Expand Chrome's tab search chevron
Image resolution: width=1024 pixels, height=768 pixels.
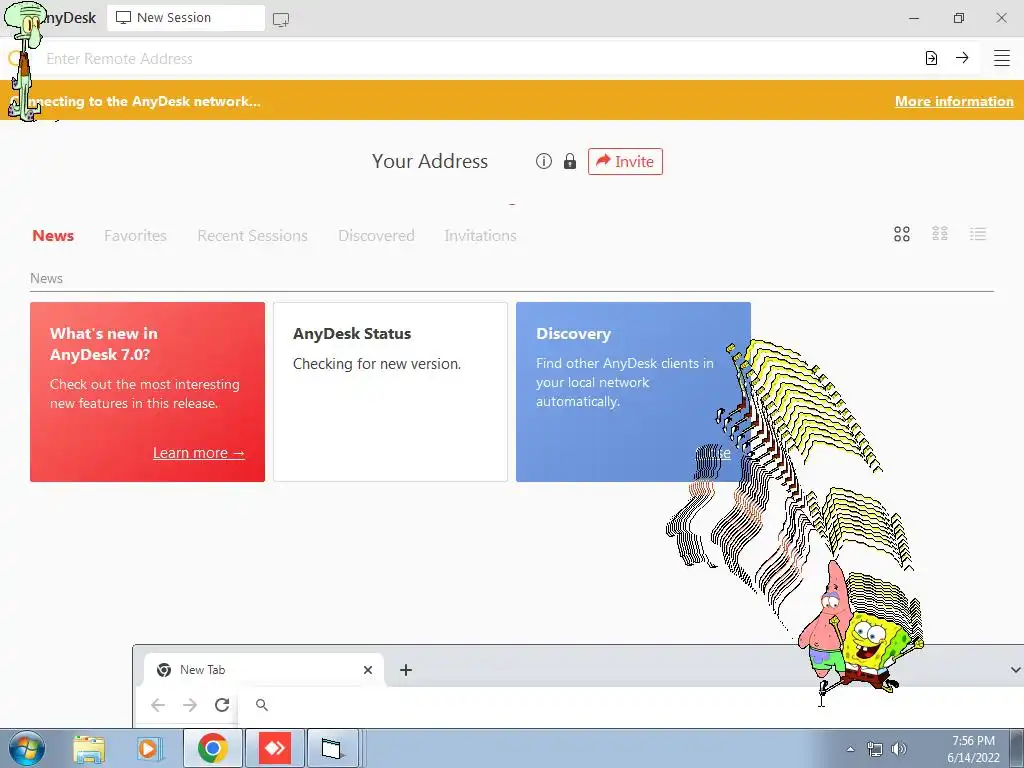tap(1015, 670)
